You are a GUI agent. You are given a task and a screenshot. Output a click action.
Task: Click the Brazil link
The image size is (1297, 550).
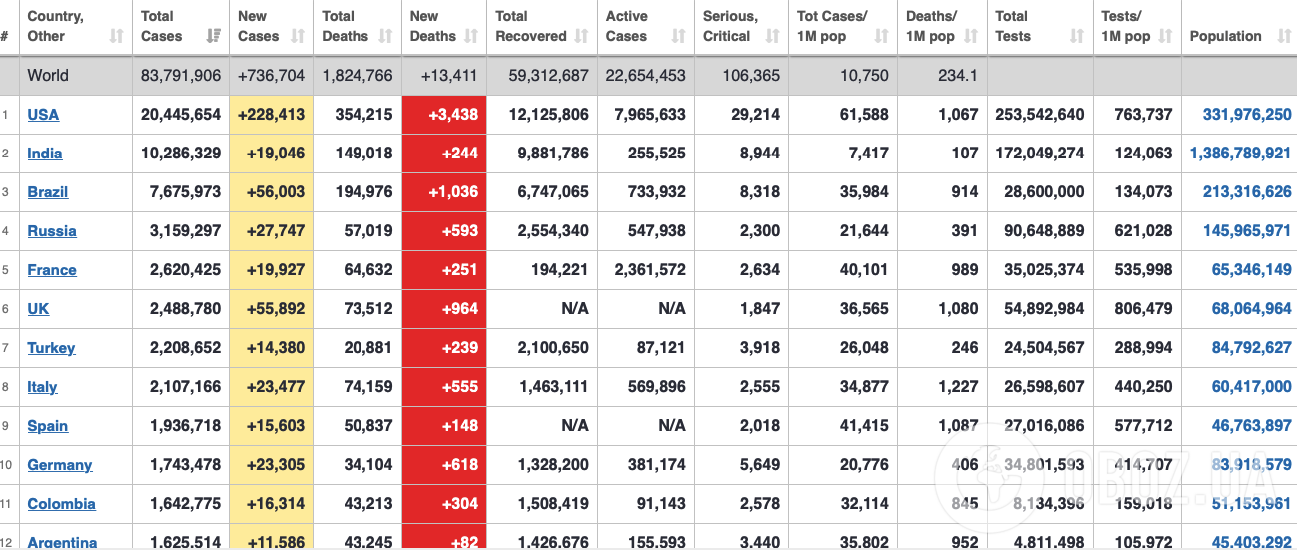(48, 192)
